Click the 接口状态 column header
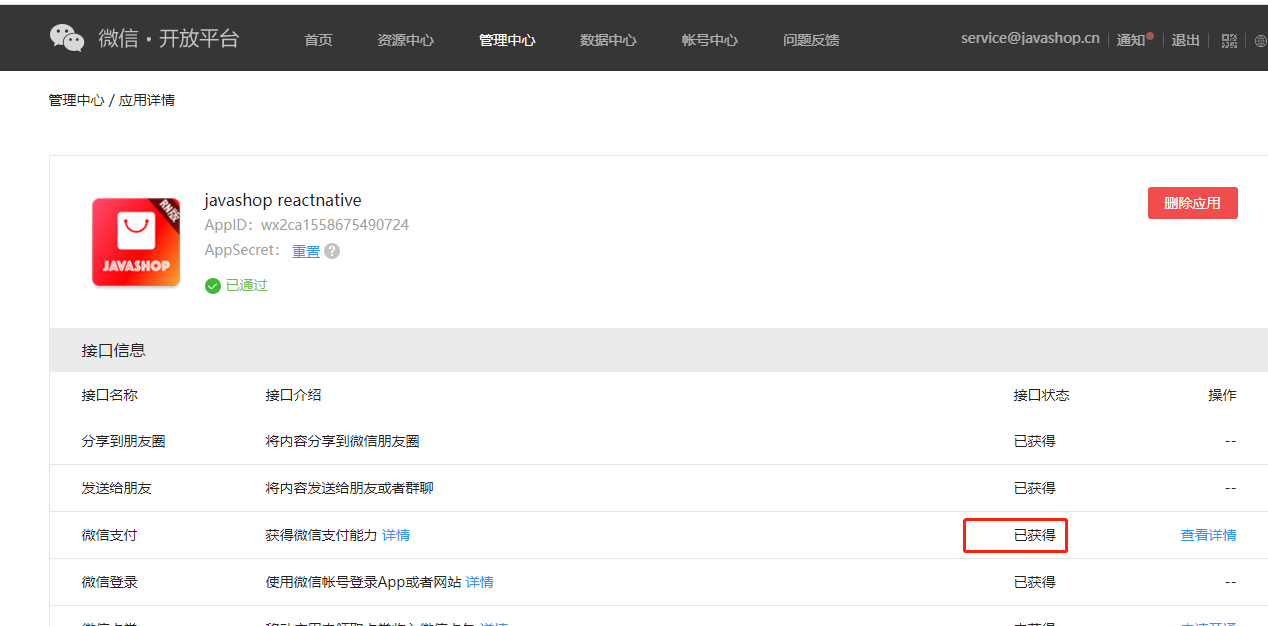 [1041, 395]
